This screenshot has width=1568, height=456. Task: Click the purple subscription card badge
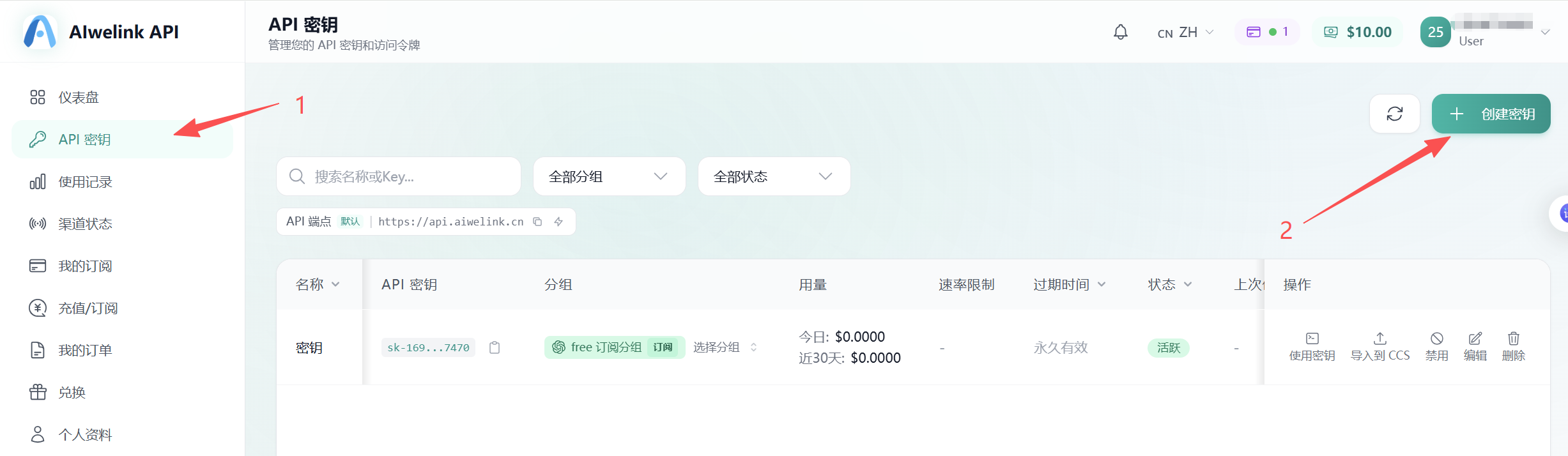click(x=1266, y=32)
